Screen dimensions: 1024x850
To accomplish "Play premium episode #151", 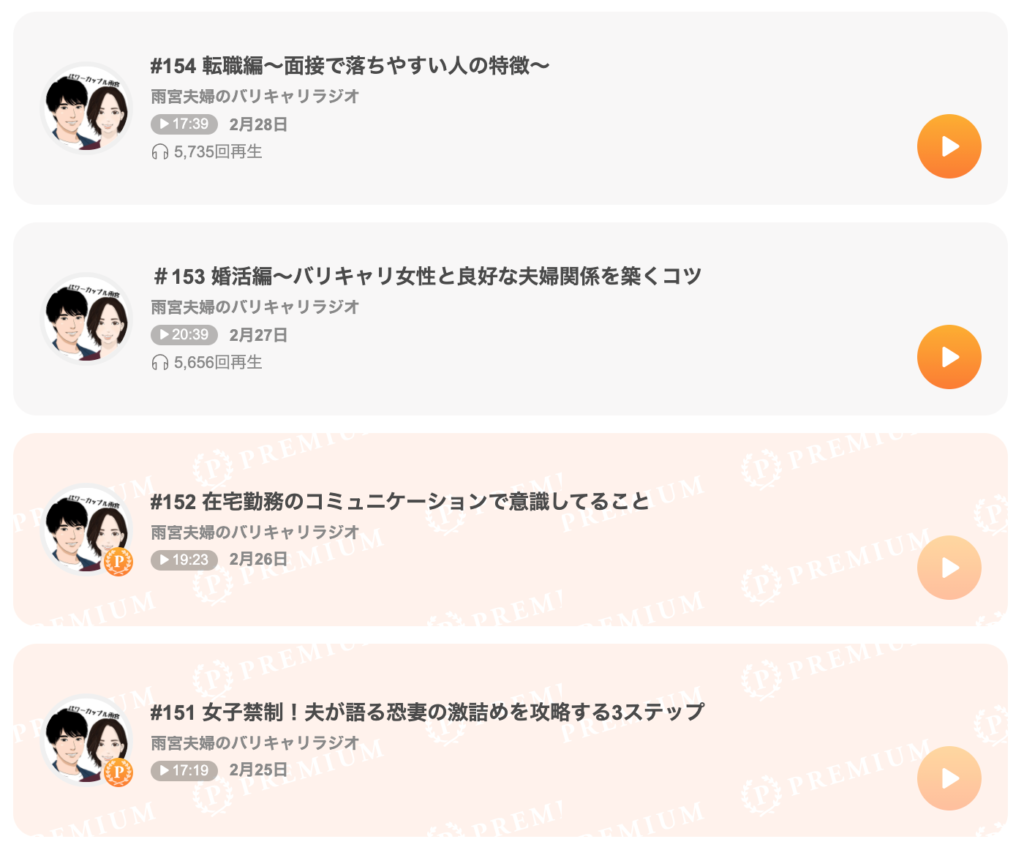I will click(949, 778).
